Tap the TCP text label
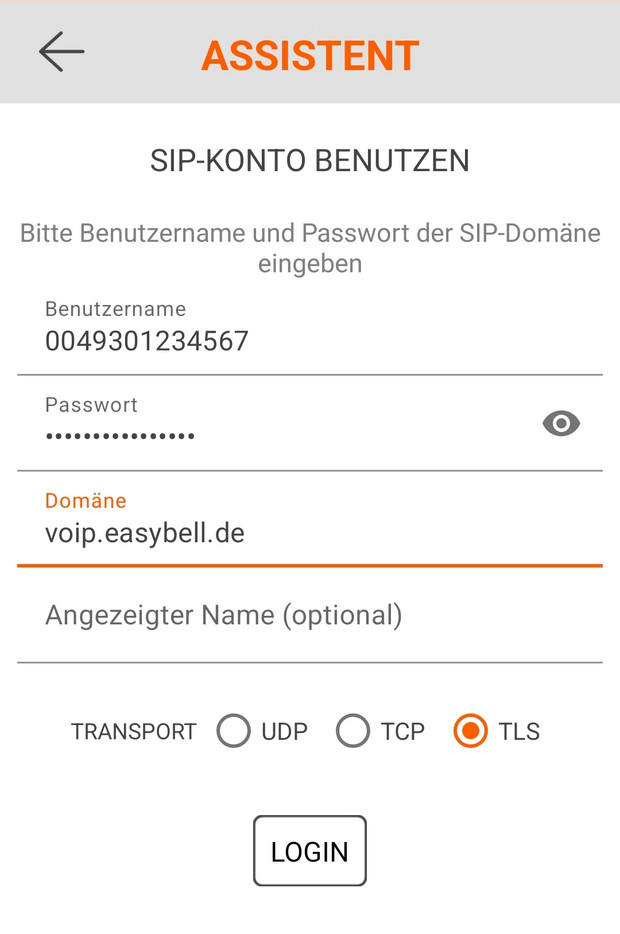This screenshot has width=620, height=934. [403, 732]
